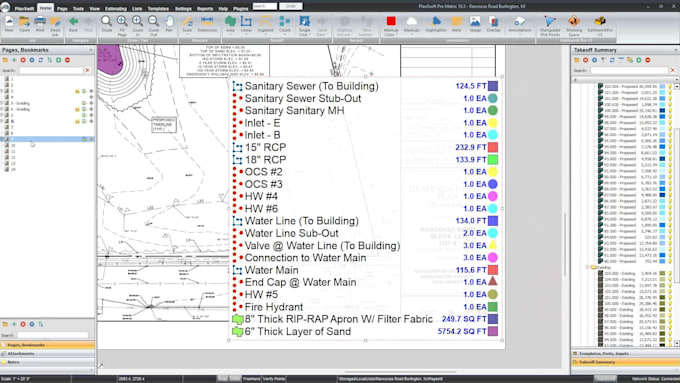Click the 15" RCP red color swatch
Viewport: 680px width, 383px height.
(493, 147)
